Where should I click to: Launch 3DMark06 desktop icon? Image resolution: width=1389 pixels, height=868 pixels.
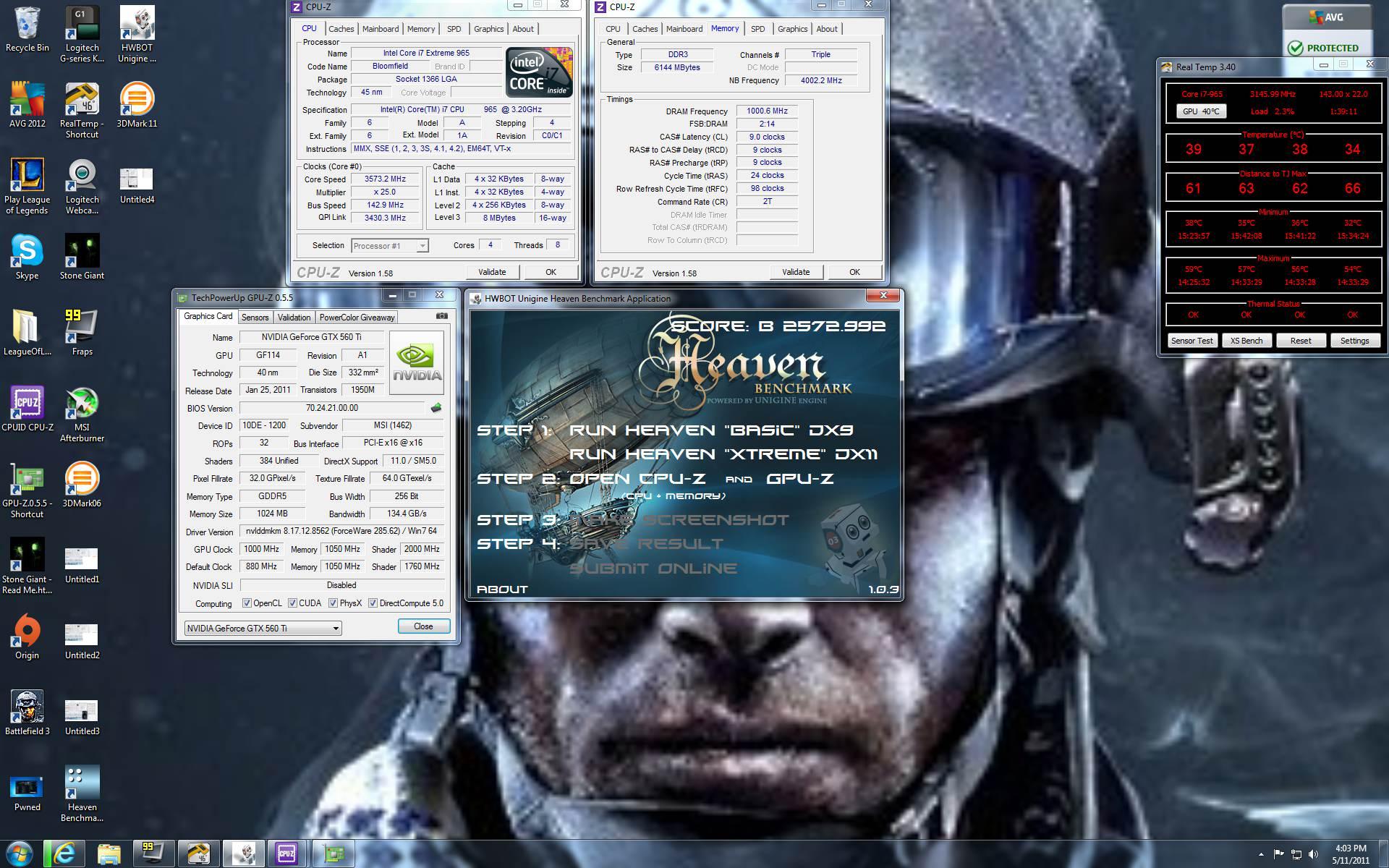coord(82,485)
